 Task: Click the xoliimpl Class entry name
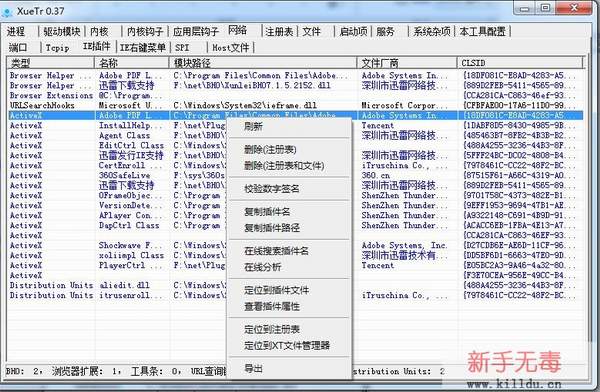click(131, 255)
